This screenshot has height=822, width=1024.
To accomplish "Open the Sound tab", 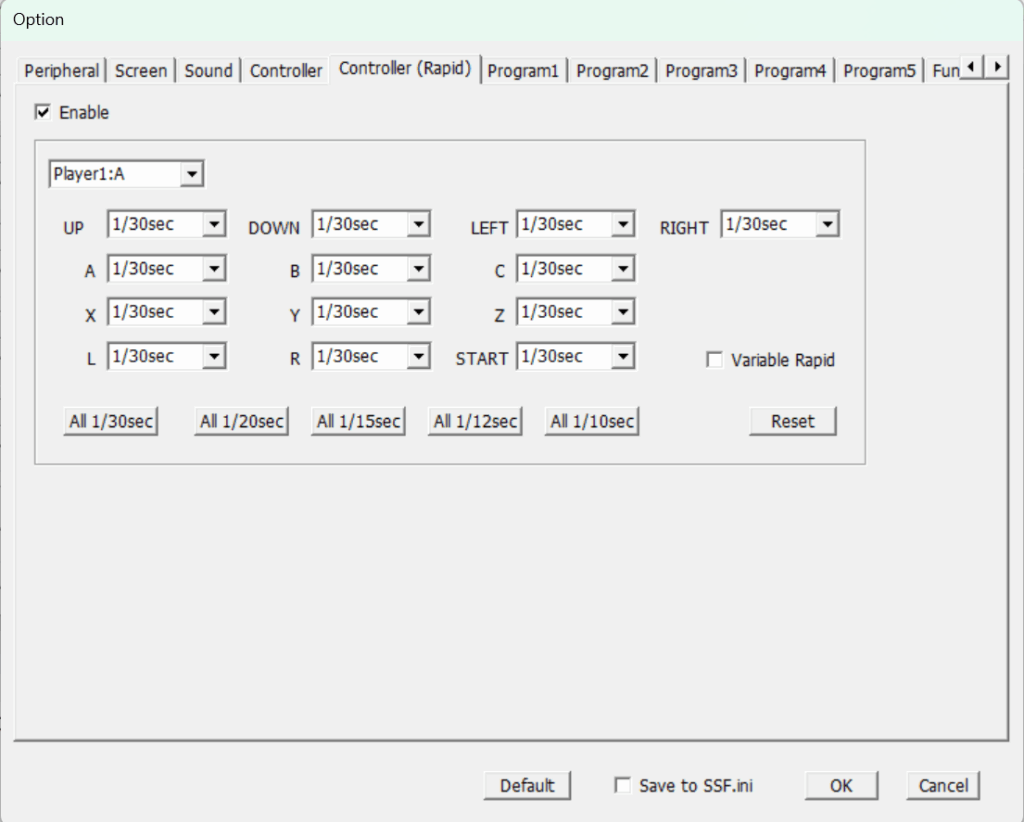I will tap(208, 71).
